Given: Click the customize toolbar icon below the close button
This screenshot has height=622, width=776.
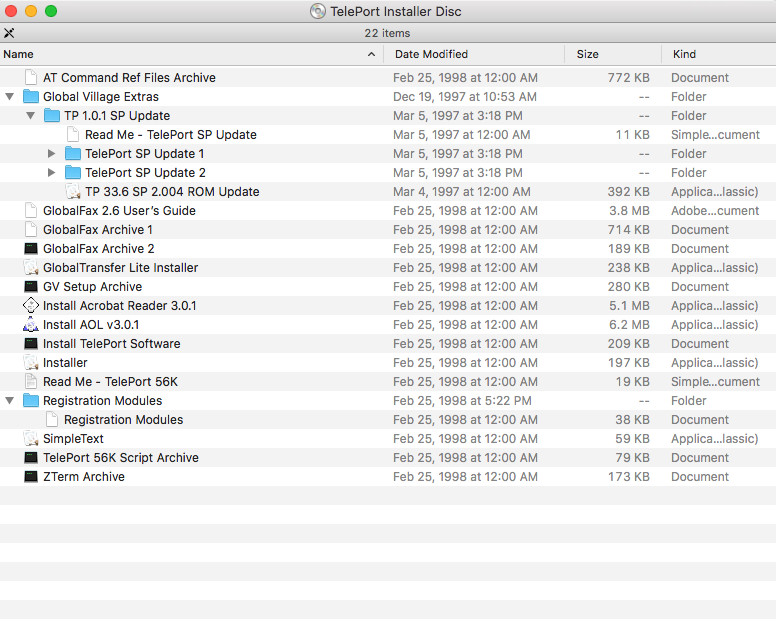Looking at the screenshot, I should [9, 33].
